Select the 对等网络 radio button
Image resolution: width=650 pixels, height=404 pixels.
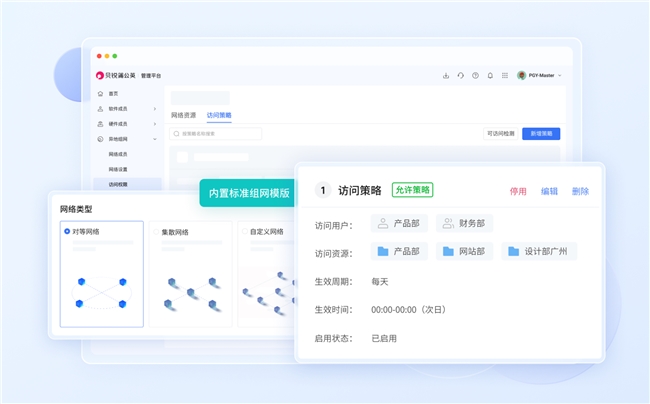[x=67, y=231]
